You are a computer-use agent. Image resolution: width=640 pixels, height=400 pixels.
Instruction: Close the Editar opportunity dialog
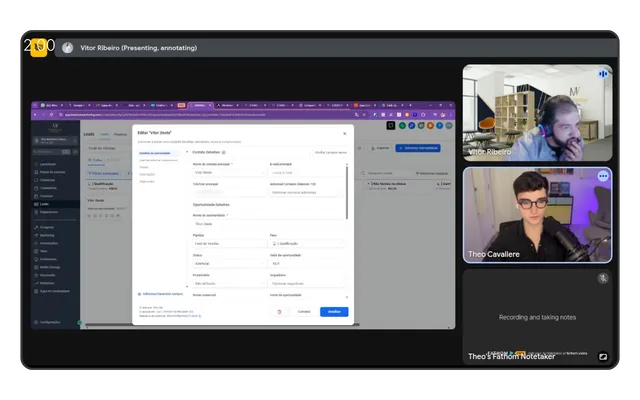[x=344, y=133]
